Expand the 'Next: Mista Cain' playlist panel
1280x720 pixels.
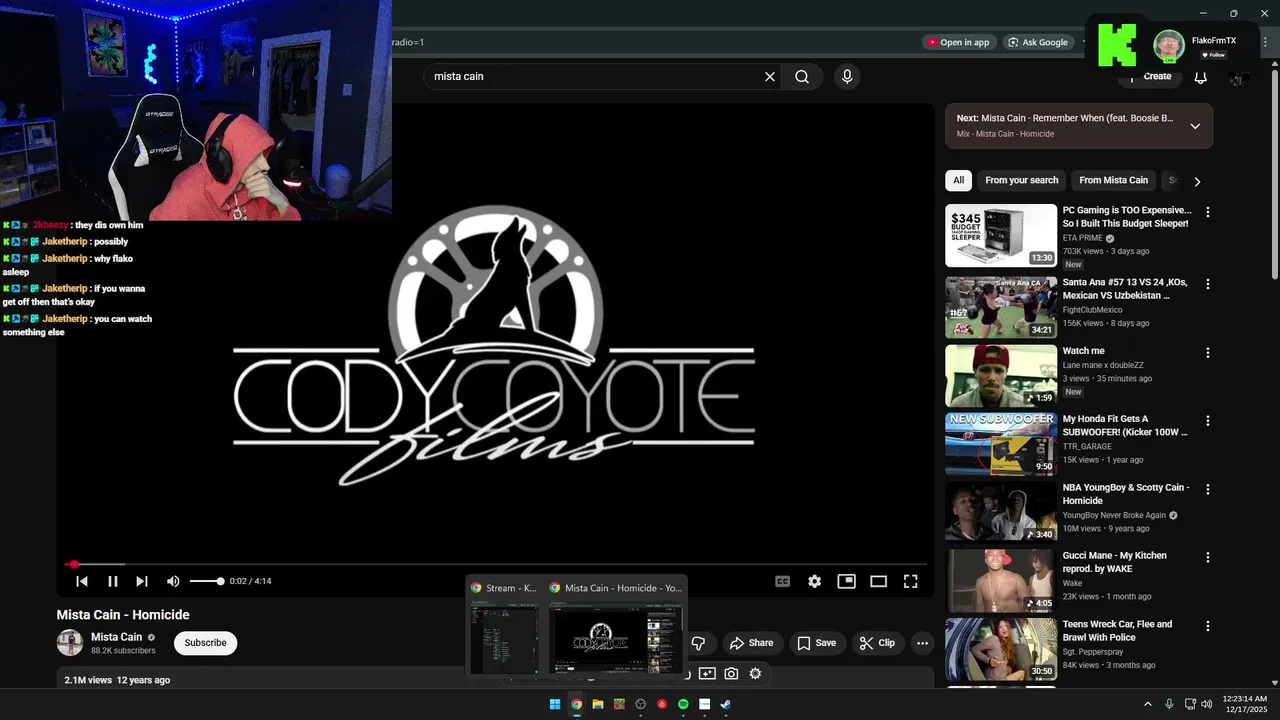pyautogui.click(x=1195, y=126)
